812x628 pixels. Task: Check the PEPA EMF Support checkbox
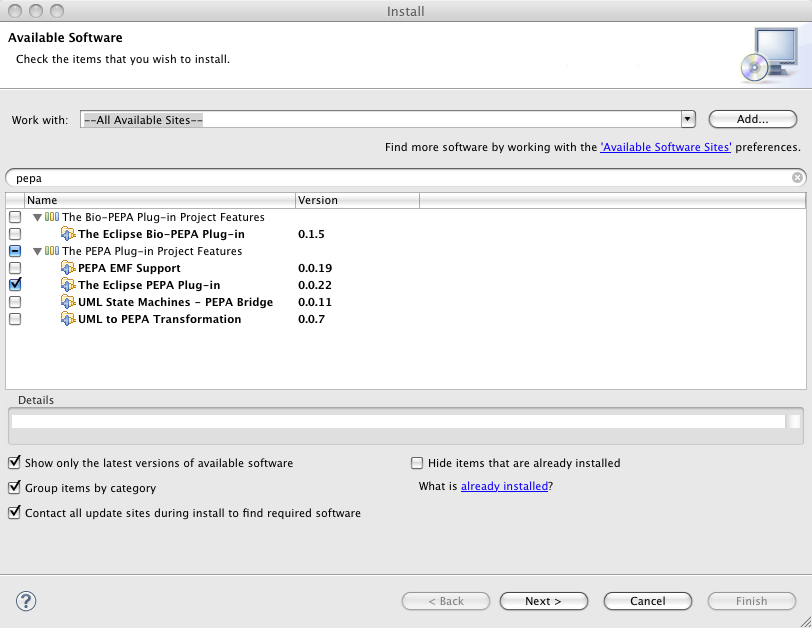click(15, 268)
